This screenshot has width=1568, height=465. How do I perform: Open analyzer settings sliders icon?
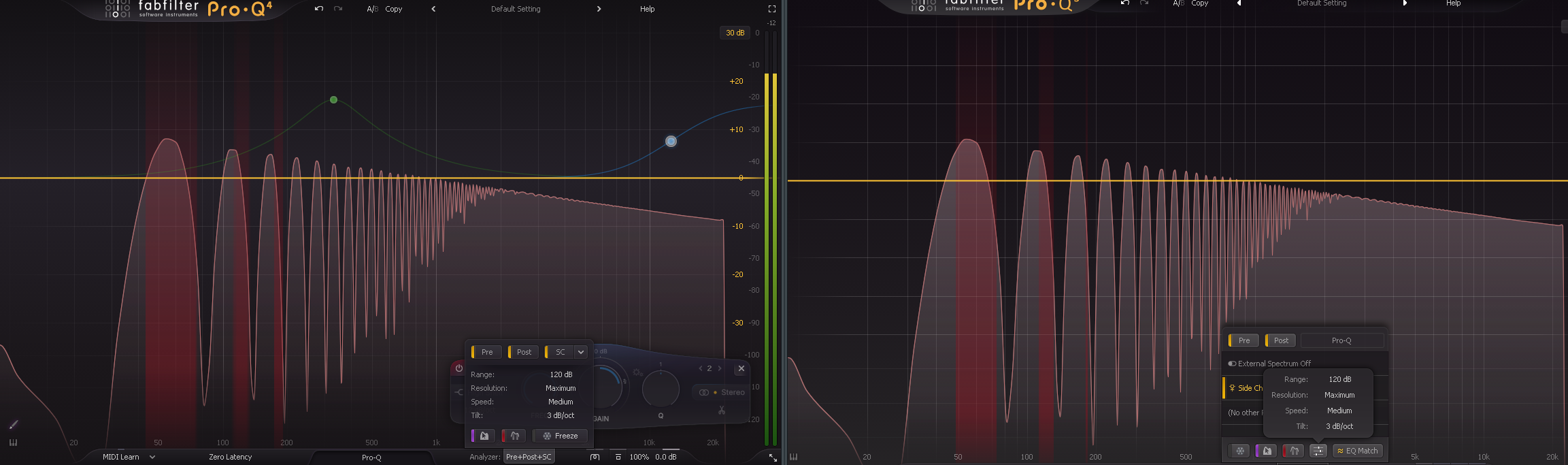pyautogui.click(x=1318, y=451)
